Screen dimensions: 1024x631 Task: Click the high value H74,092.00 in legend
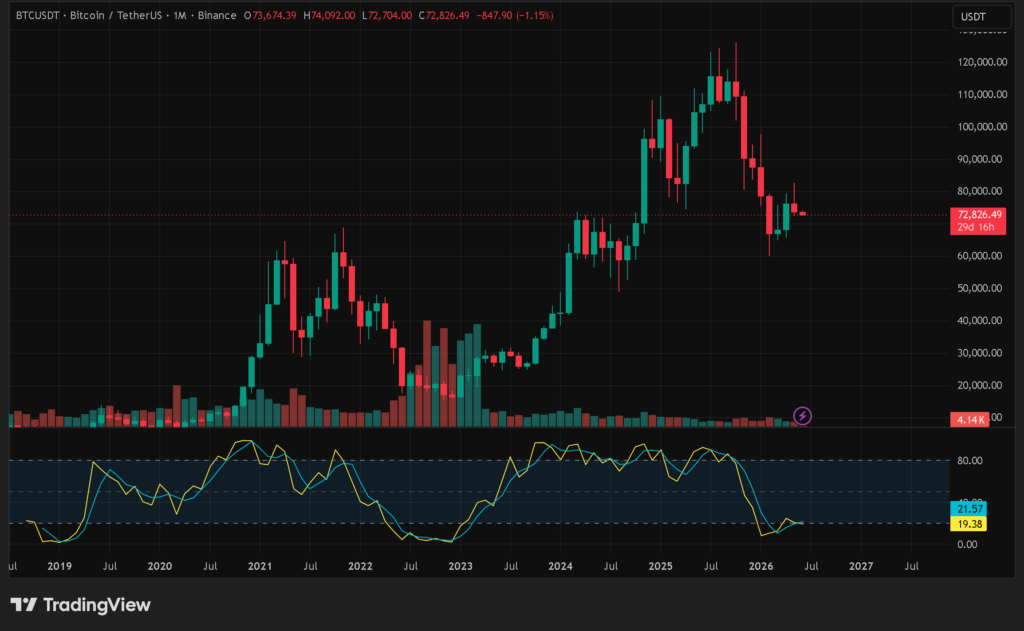tap(329, 15)
